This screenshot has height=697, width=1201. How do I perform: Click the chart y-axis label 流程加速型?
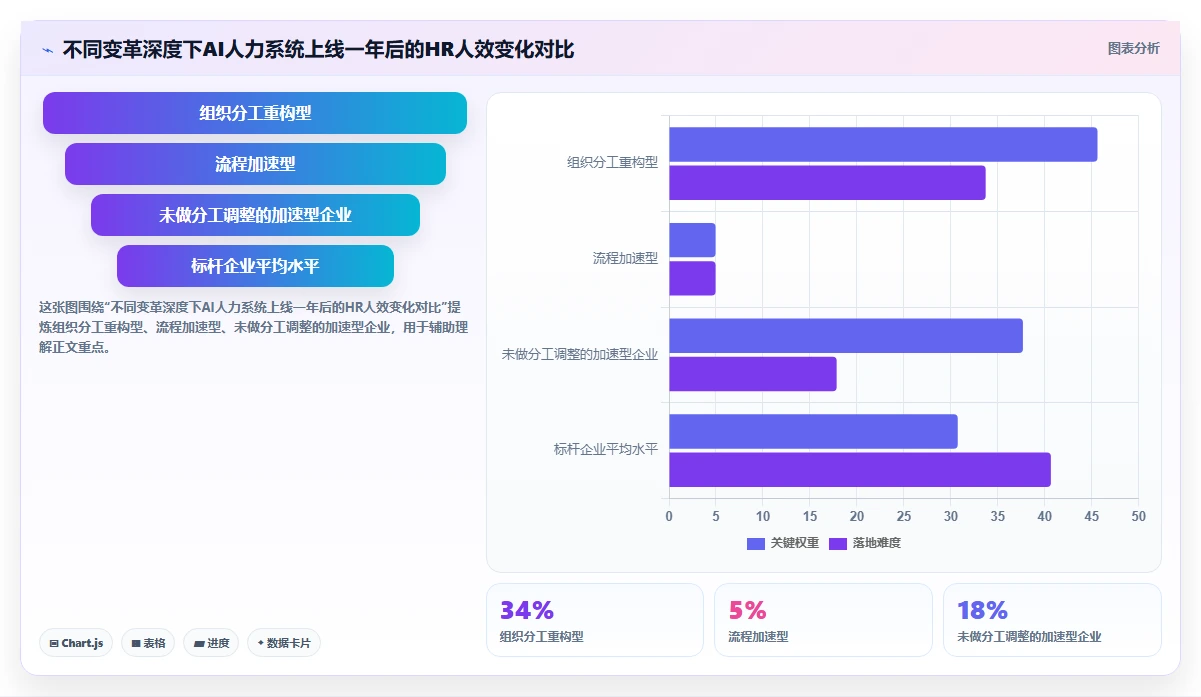(x=625, y=258)
